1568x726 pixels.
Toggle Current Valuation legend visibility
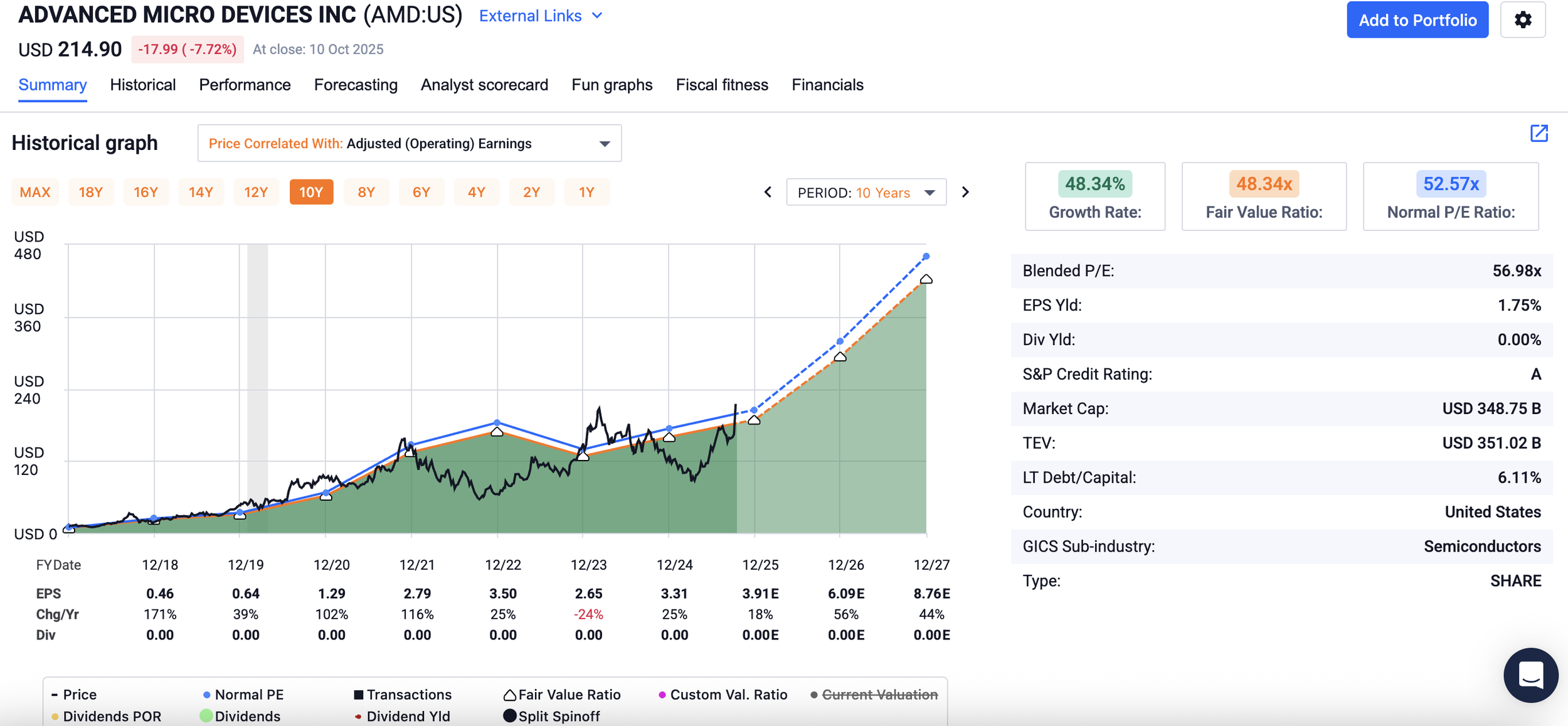[x=874, y=695]
